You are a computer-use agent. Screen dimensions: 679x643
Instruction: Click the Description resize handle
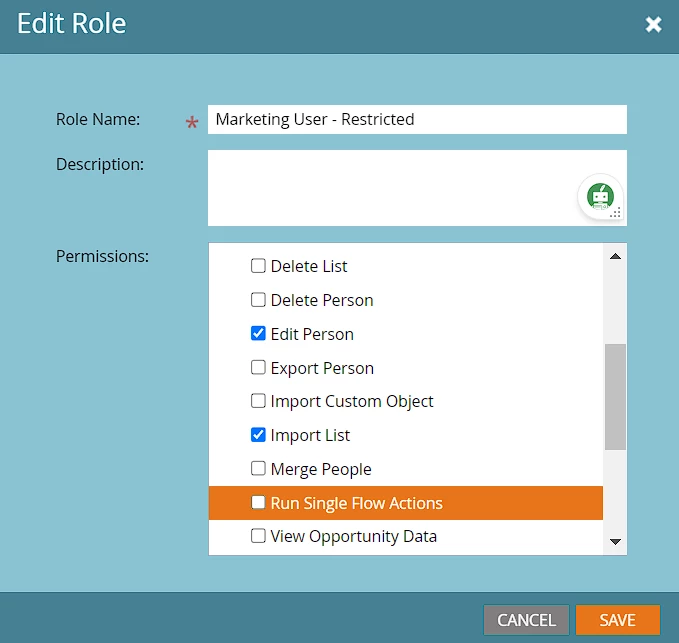(x=616, y=213)
